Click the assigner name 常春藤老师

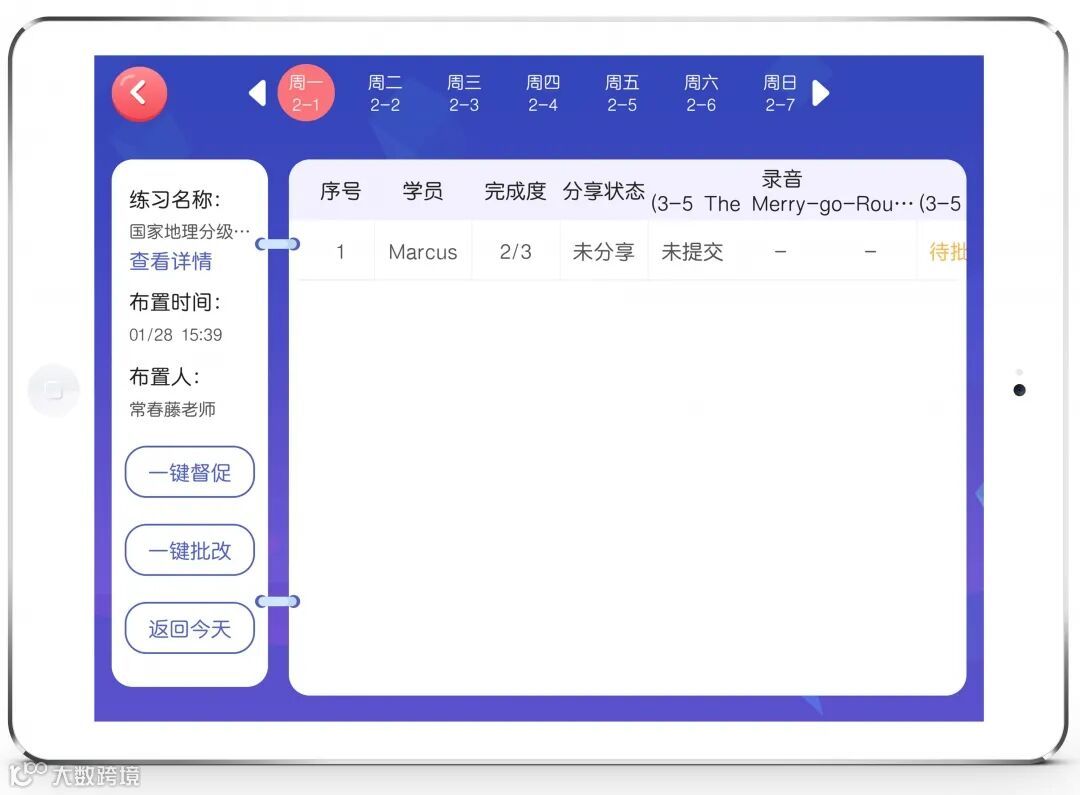(x=172, y=409)
